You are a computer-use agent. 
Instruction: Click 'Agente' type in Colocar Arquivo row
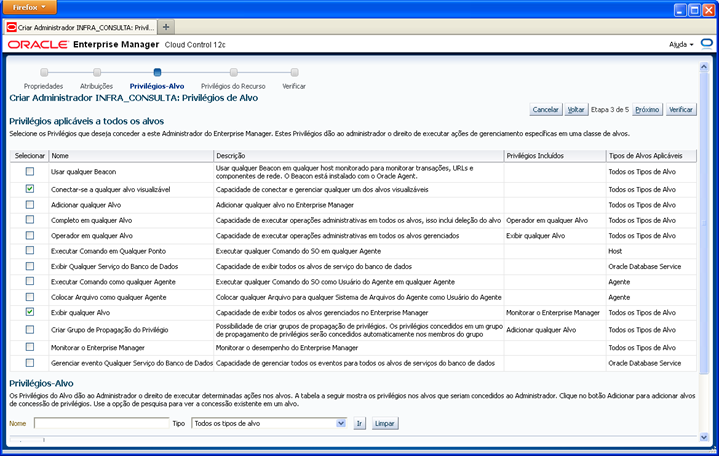click(x=619, y=297)
